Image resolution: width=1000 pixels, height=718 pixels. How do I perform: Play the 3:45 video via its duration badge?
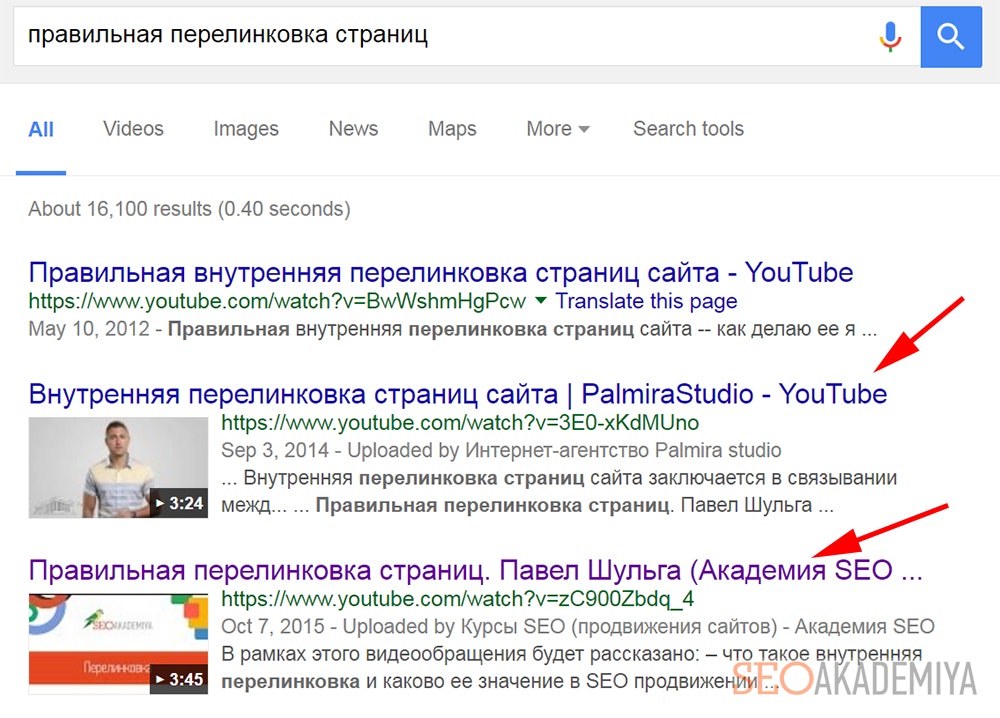(178, 681)
